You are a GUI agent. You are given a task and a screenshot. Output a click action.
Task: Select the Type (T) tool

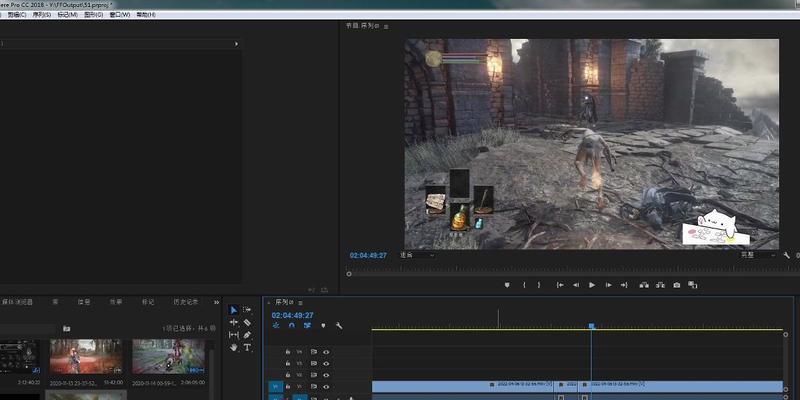click(x=247, y=347)
